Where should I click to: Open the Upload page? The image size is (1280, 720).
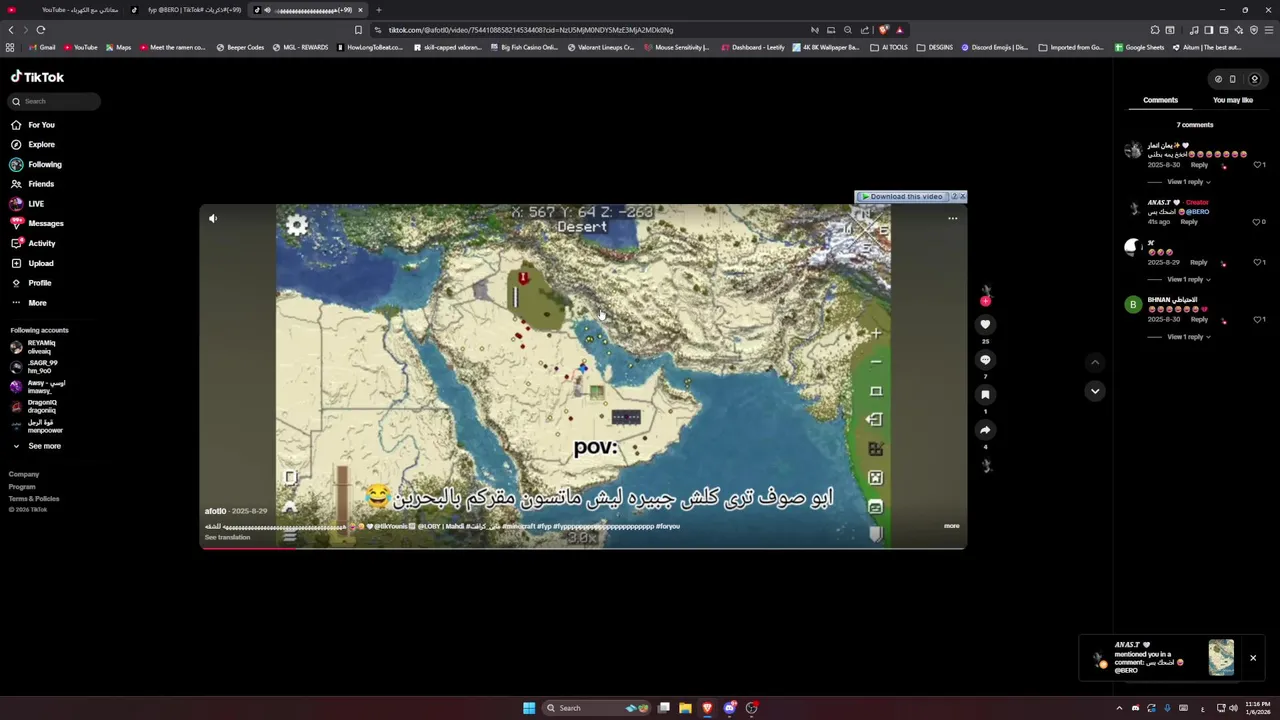[32, 263]
